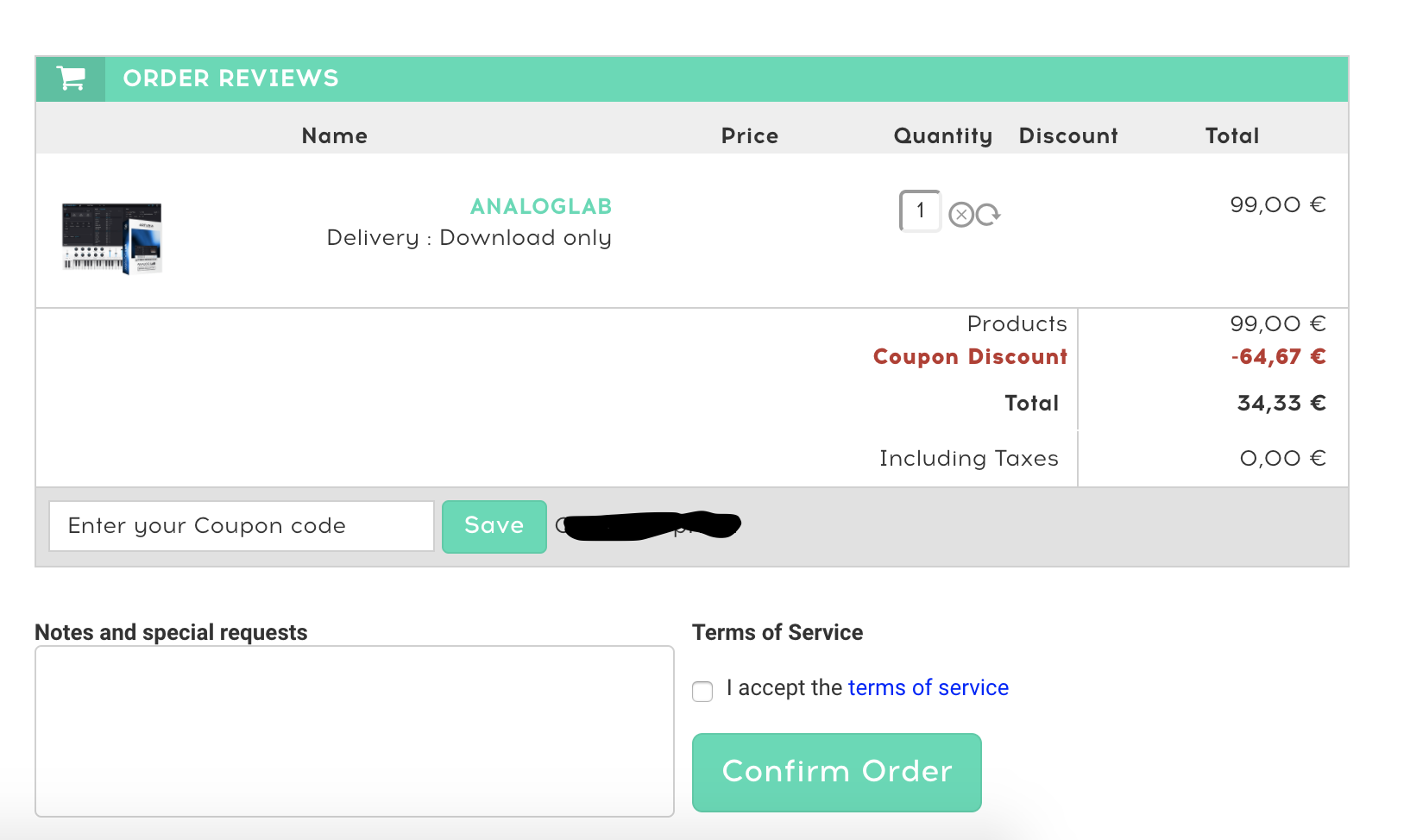
Task: Click the quantity input box
Action: pos(920,210)
